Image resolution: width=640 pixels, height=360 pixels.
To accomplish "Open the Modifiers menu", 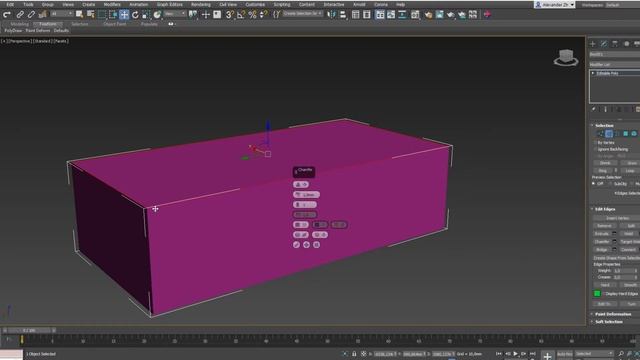I will tap(112, 4).
